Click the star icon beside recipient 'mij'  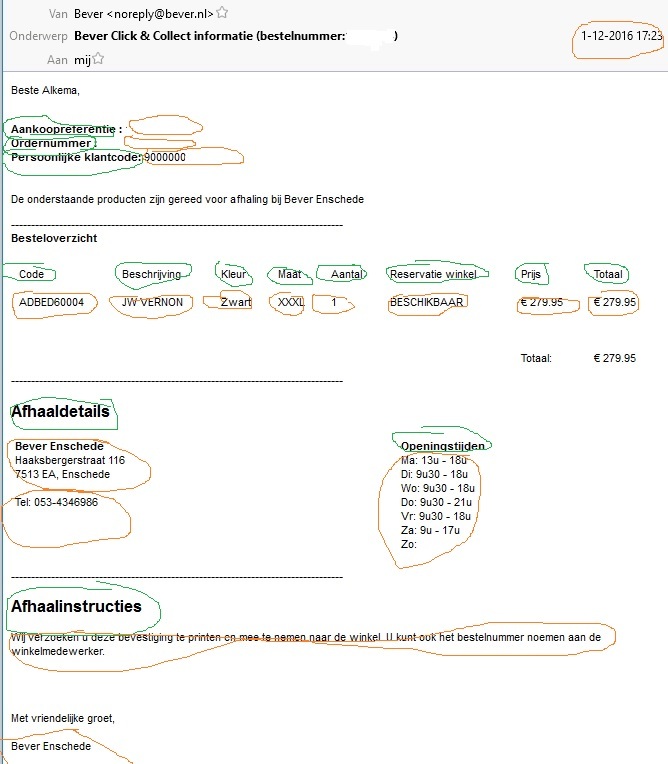pos(99,59)
